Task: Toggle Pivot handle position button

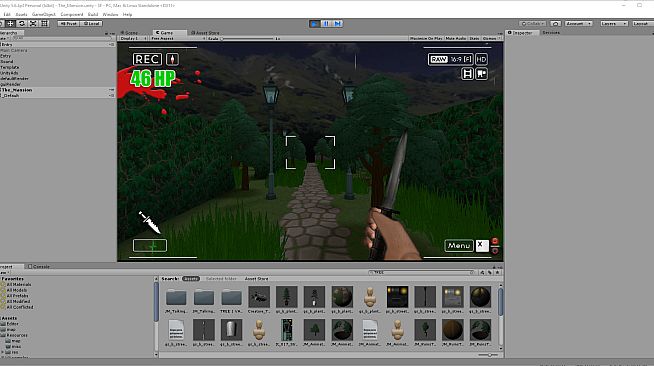Action: pyautogui.click(x=68, y=24)
